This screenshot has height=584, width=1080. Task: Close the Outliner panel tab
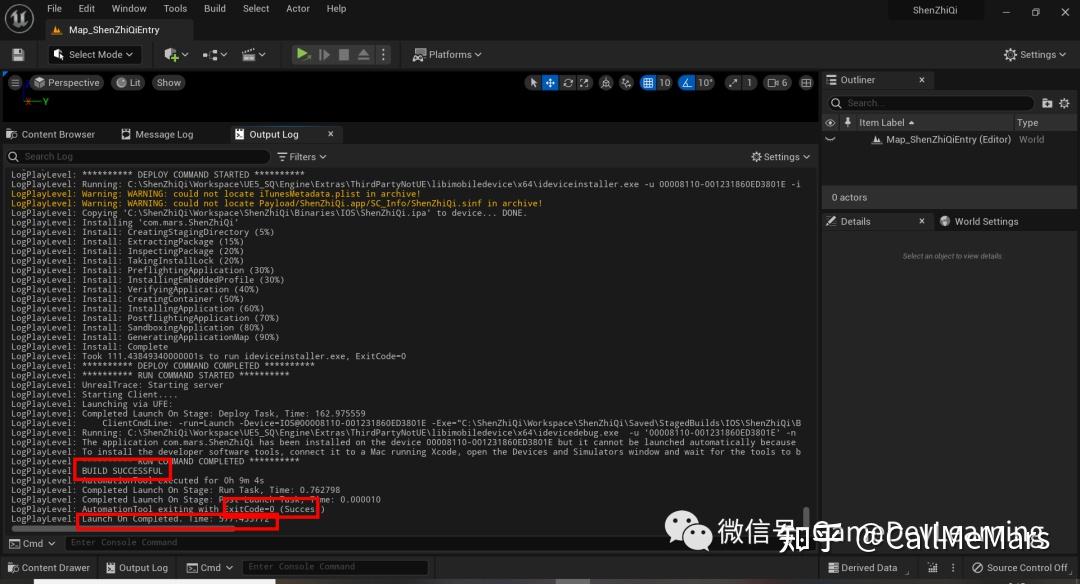922,80
